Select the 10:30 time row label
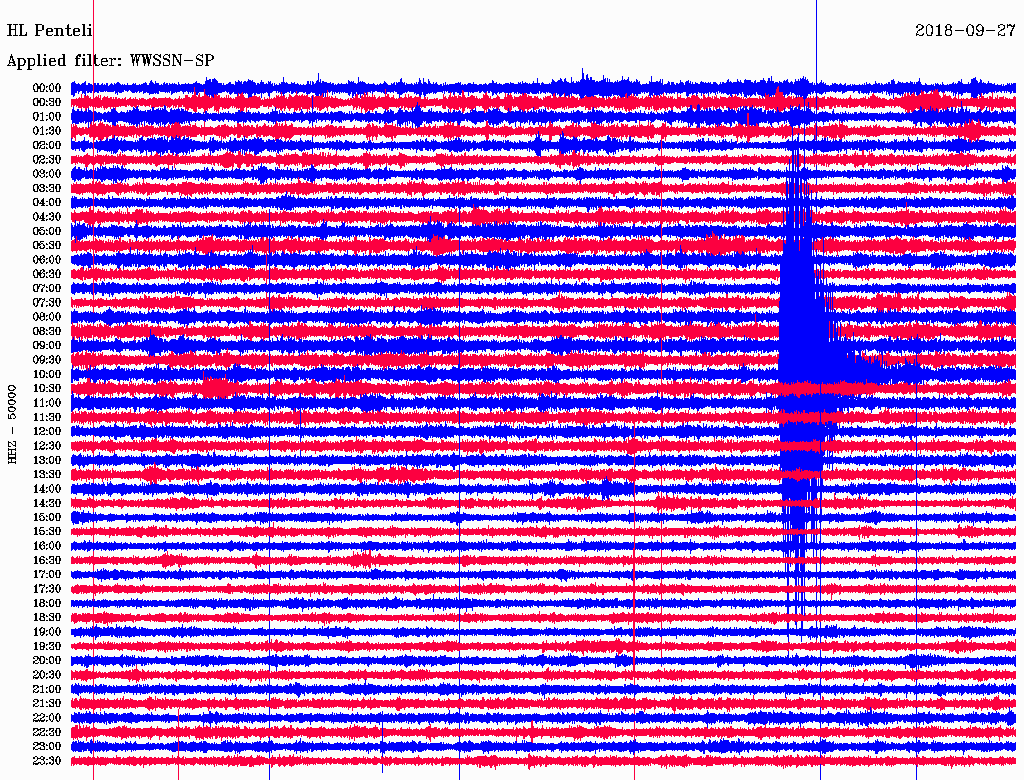This screenshot has height=780, width=1024. 46,389
